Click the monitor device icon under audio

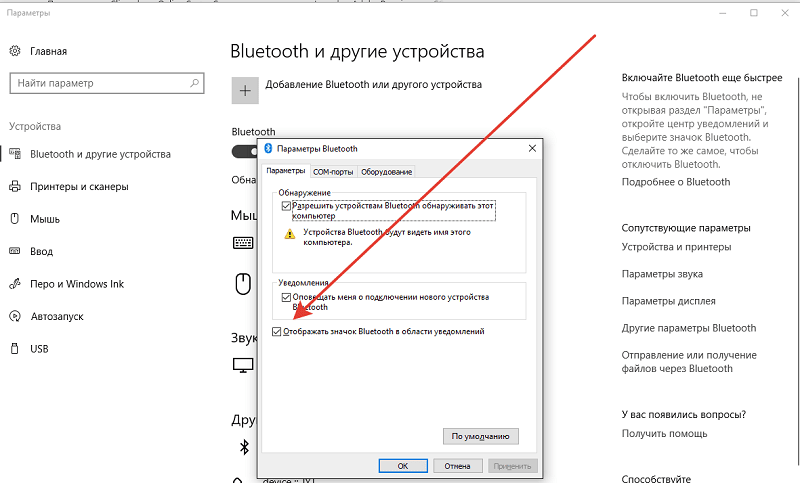tap(243, 365)
